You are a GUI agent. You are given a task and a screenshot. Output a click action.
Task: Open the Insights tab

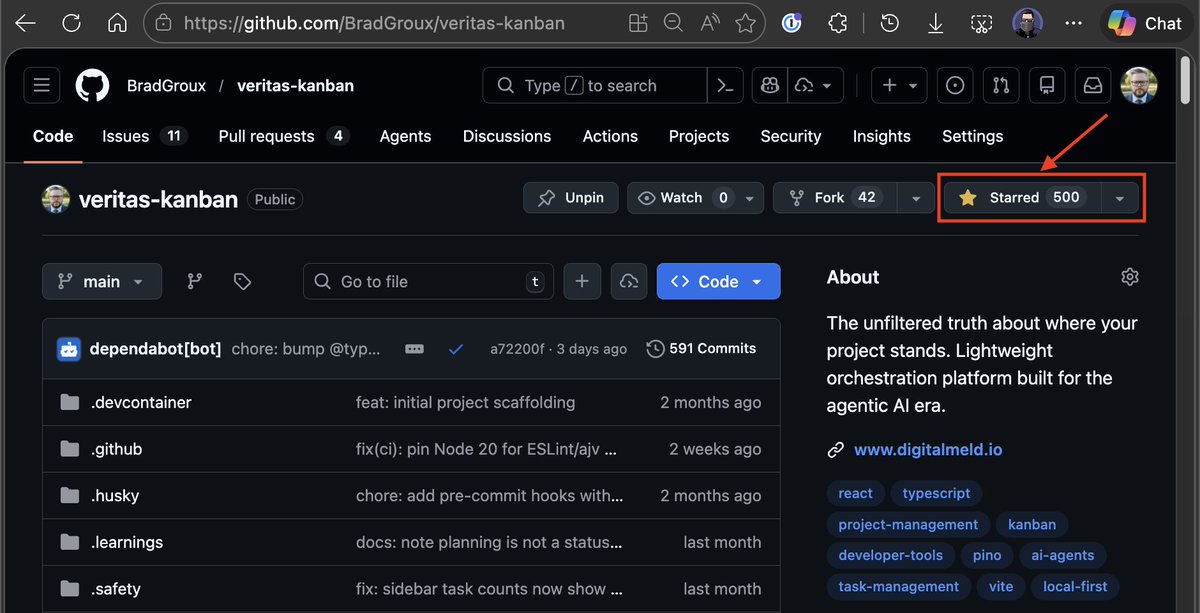click(x=881, y=136)
